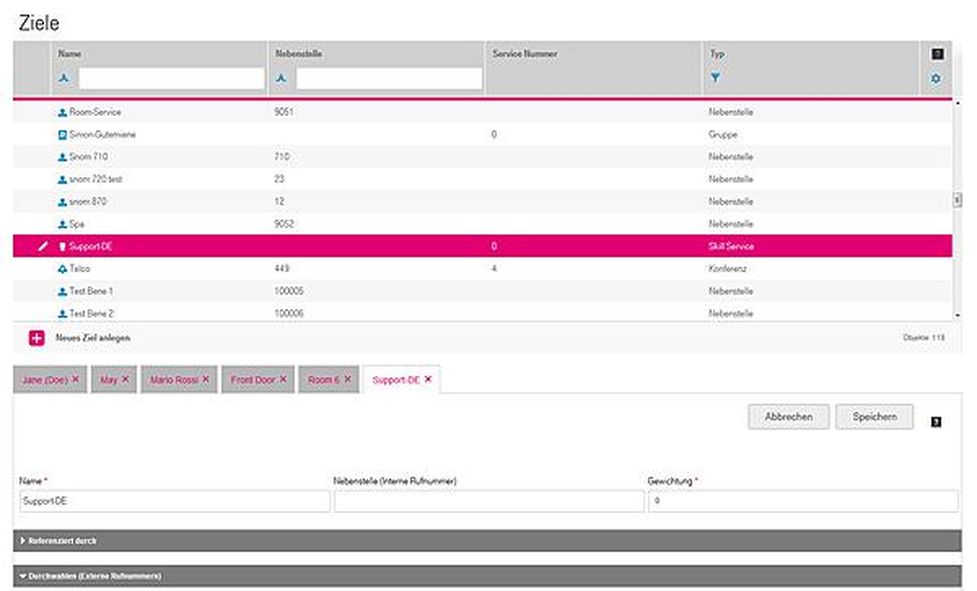
Task: Select the Test Bene 1 row name
Action: point(92,291)
